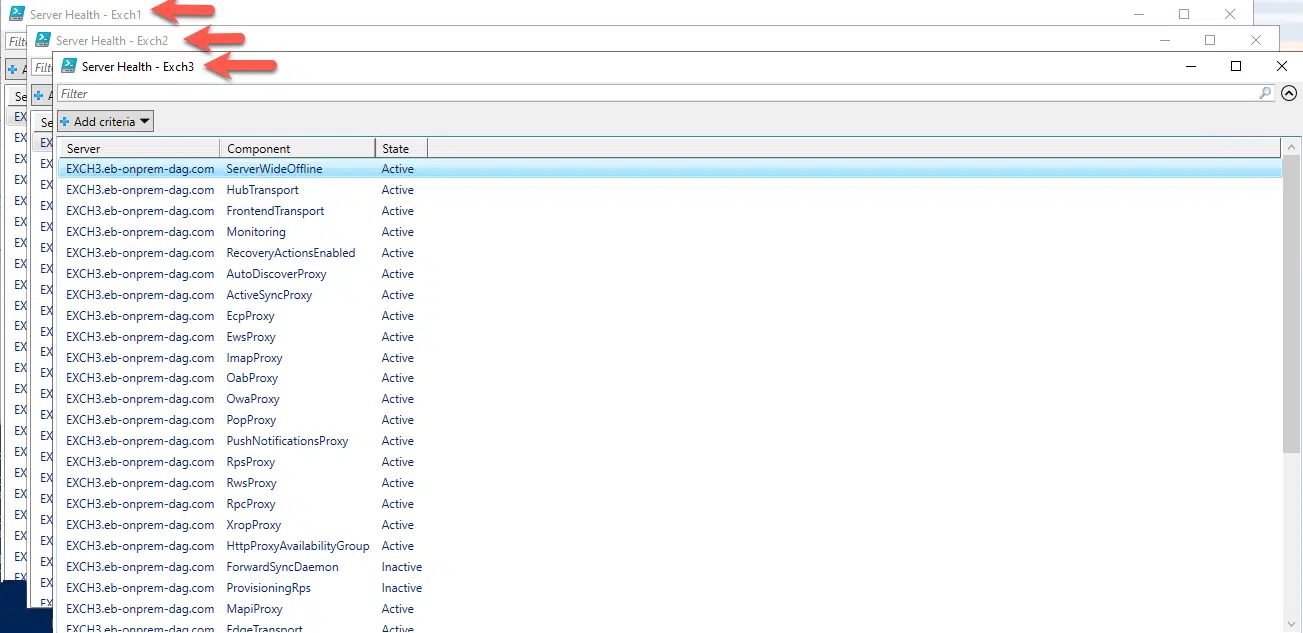The image size is (1303, 633).
Task: Click the Inactive state of ForwardSyncDaemon
Action: (x=402, y=567)
